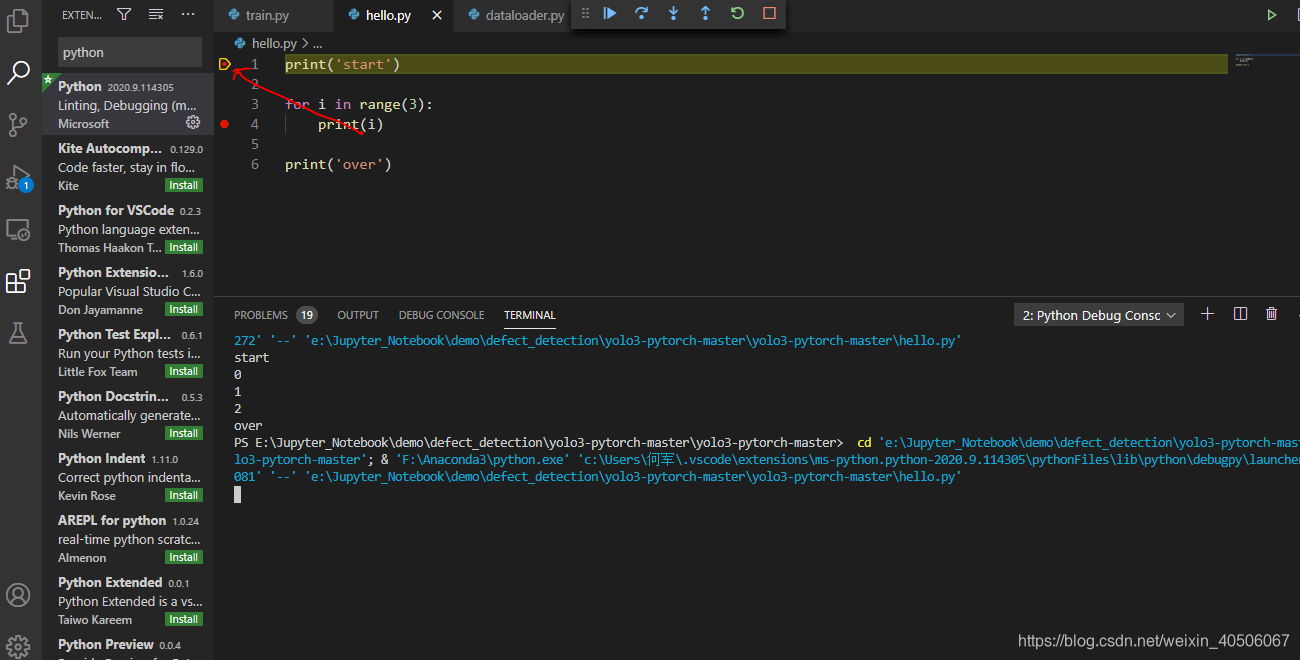Clear extensions search results icon

[156, 14]
